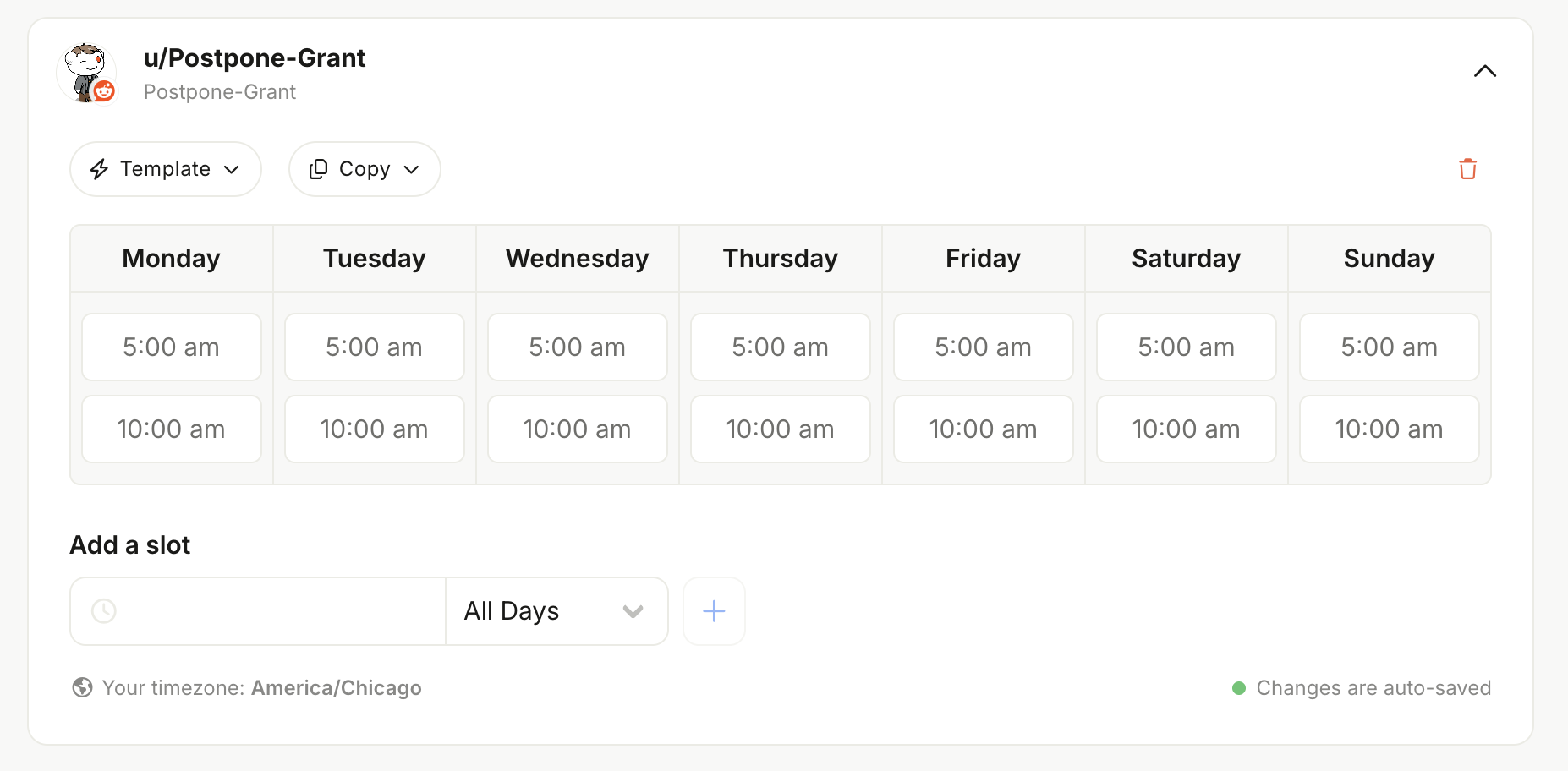
Task: Click the red trash delete icon
Action: (x=1467, y=169)
